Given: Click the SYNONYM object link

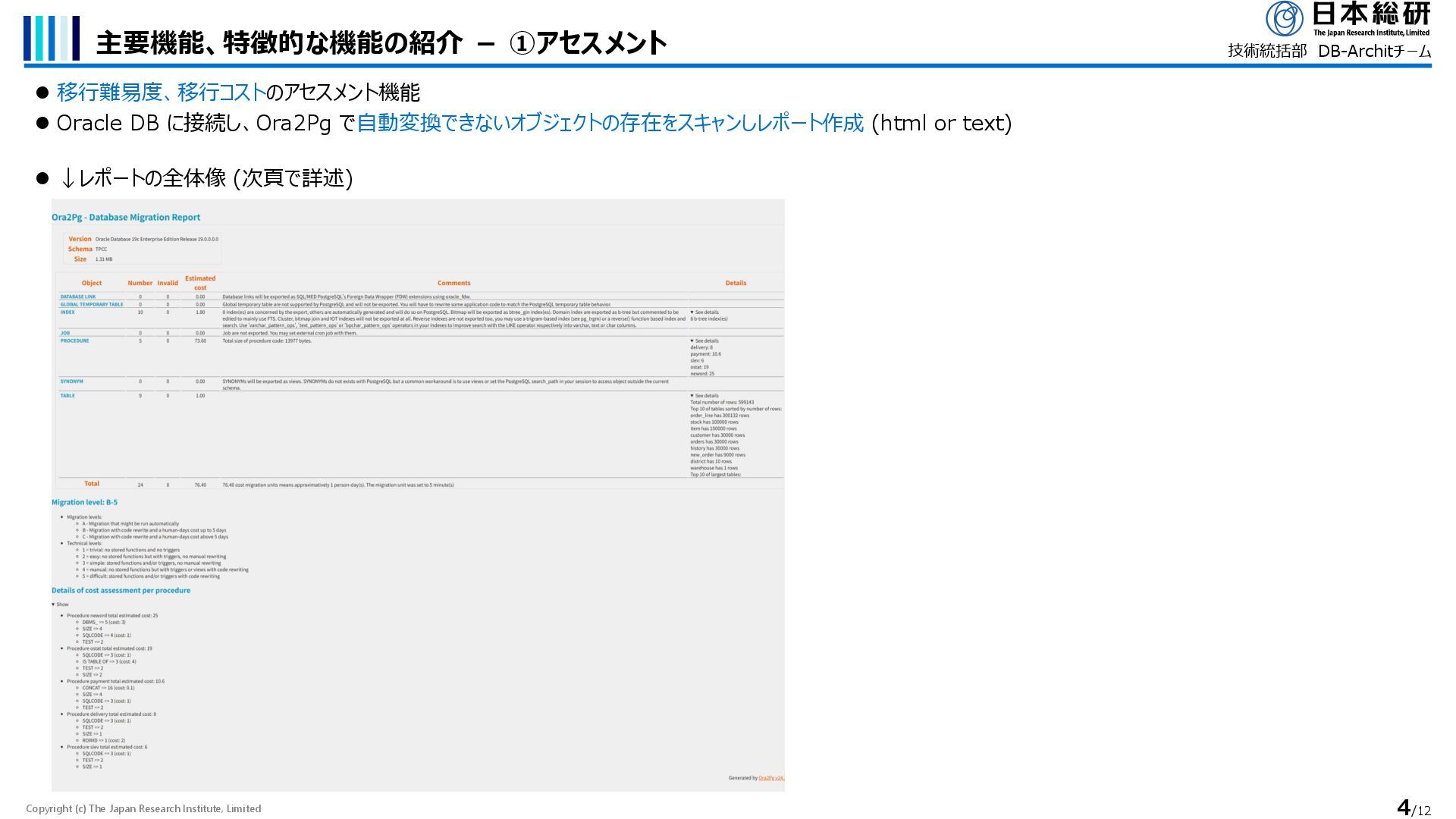Looking at the screenshot, I should [x=72, y=381].
